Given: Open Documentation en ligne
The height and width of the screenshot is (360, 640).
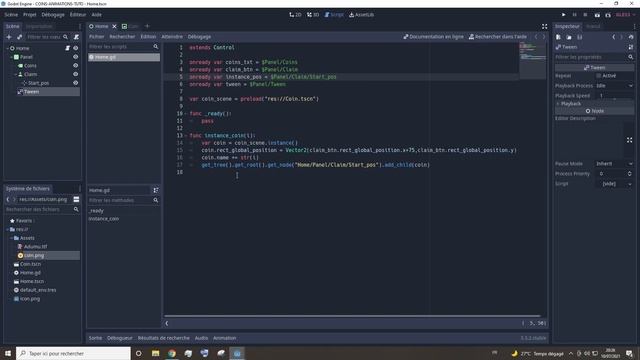Looking at the screenshot, I should (x=433, y=37).
